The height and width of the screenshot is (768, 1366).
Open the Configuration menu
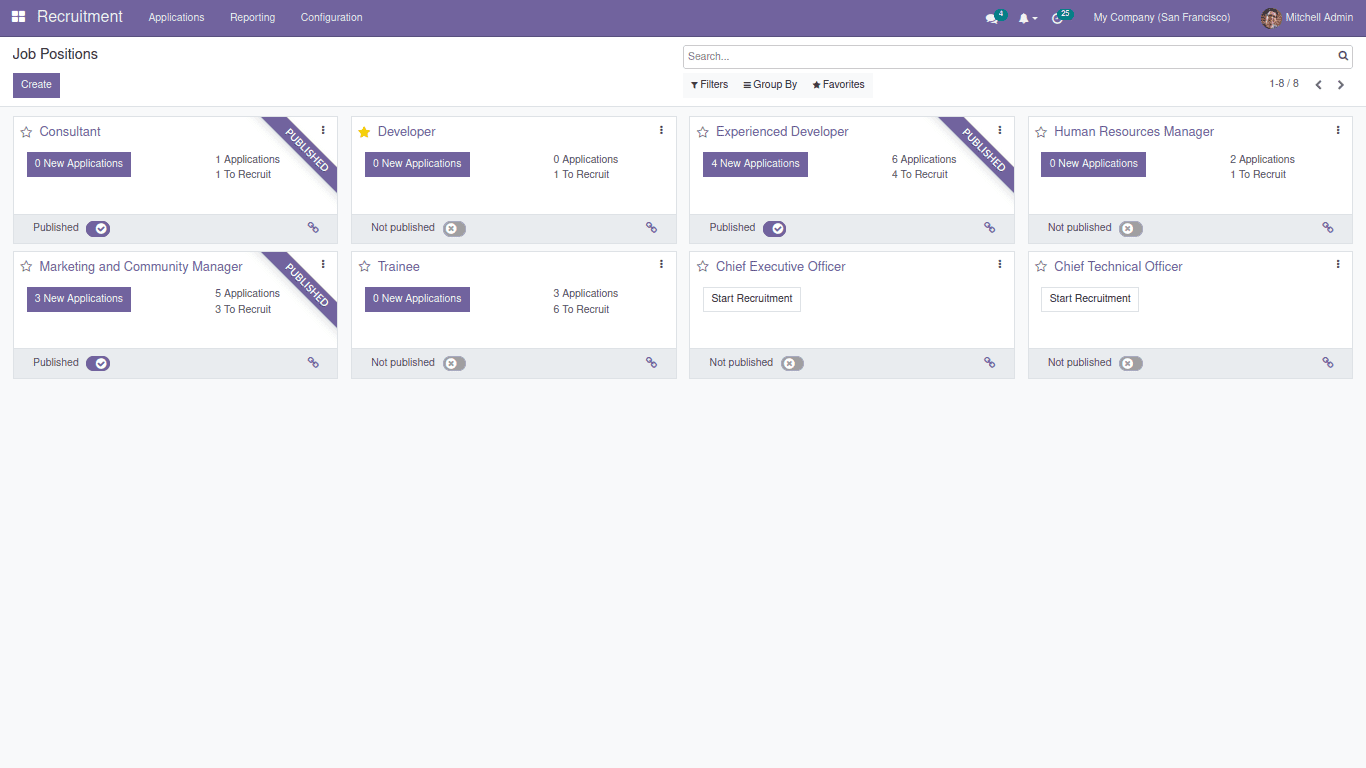click(331, 18)
